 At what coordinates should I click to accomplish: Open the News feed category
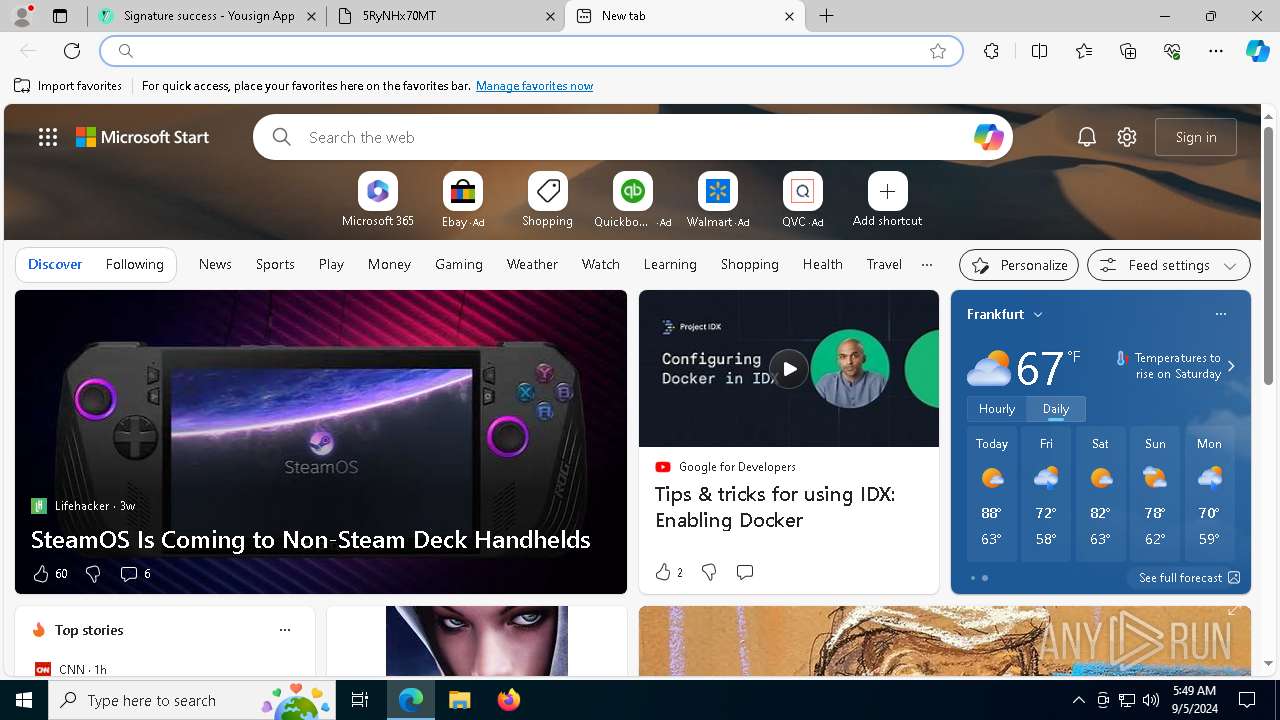tap(215, 264)
